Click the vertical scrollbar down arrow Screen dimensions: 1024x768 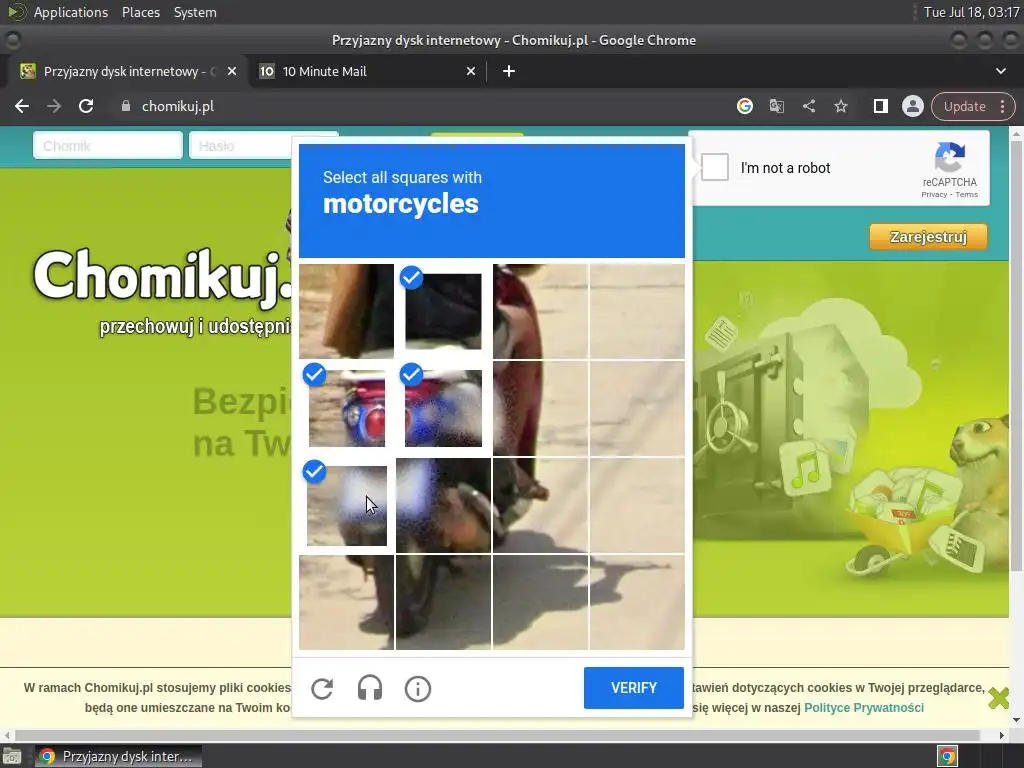point(1016,720)
